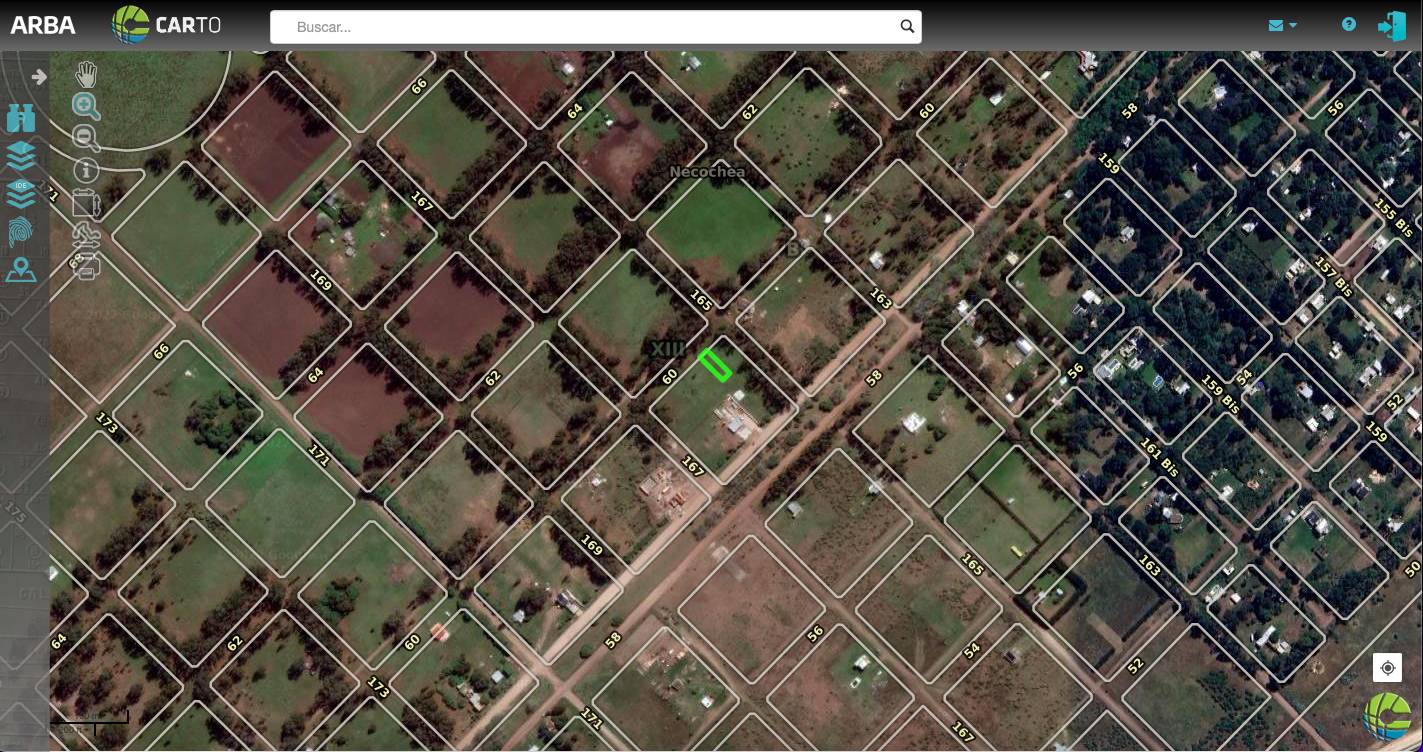Open the binoculars search panel
The width and height of the screenshot is (1423, 752).
[x=21, y=118]
